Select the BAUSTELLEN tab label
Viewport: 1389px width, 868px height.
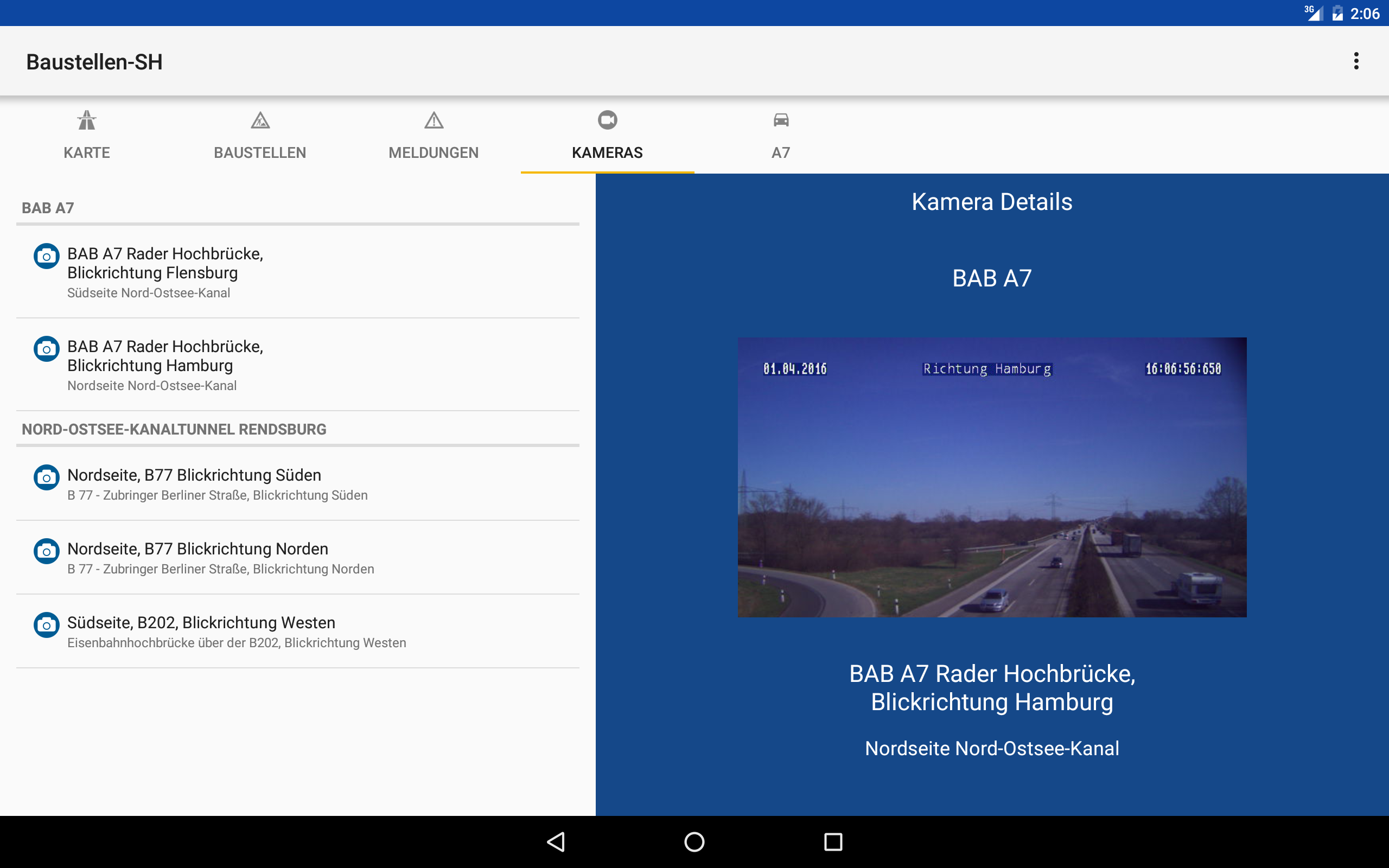[260, 152]
